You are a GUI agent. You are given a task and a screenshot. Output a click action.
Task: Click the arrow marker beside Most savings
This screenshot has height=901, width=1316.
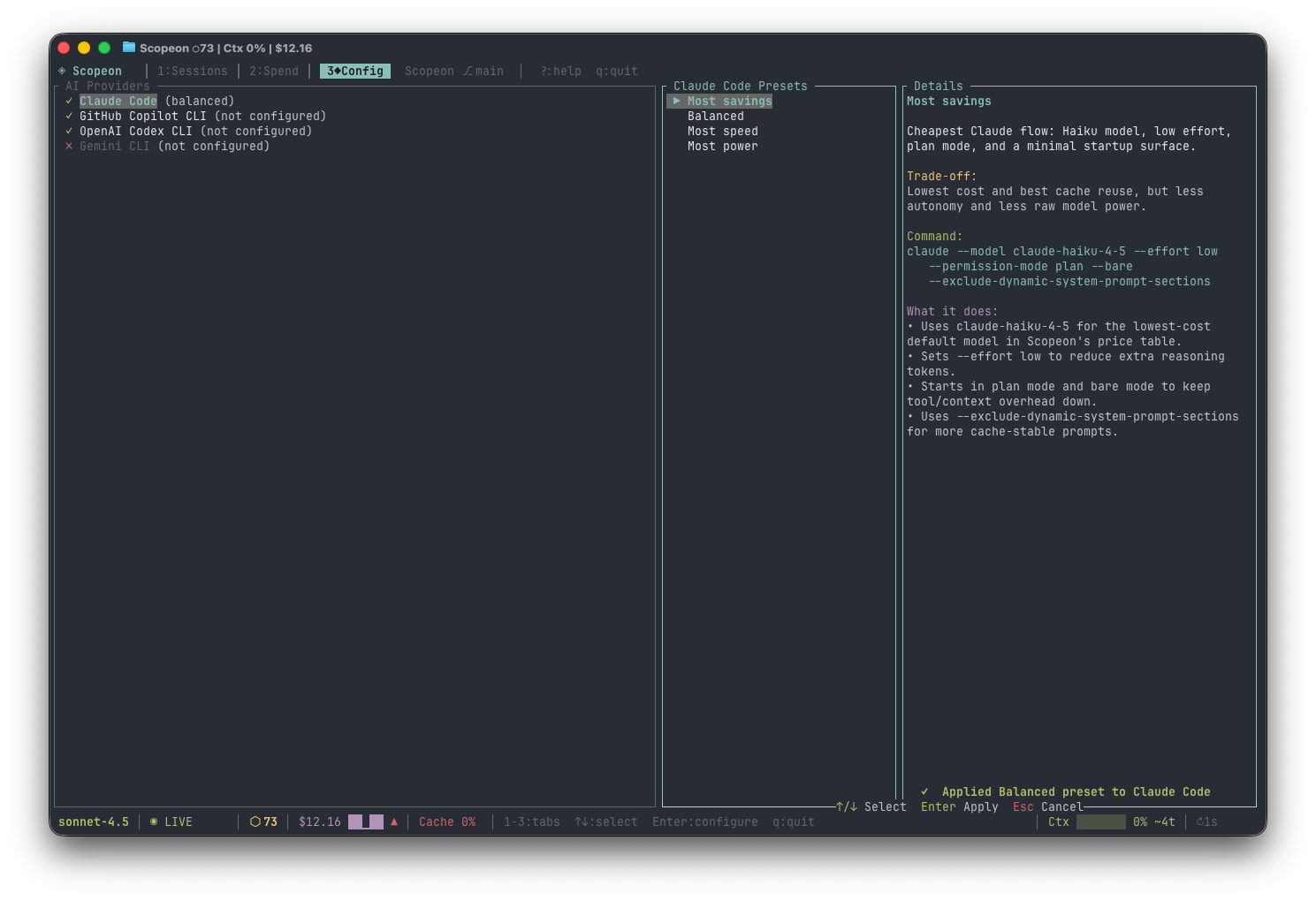(x=677, y=101)
